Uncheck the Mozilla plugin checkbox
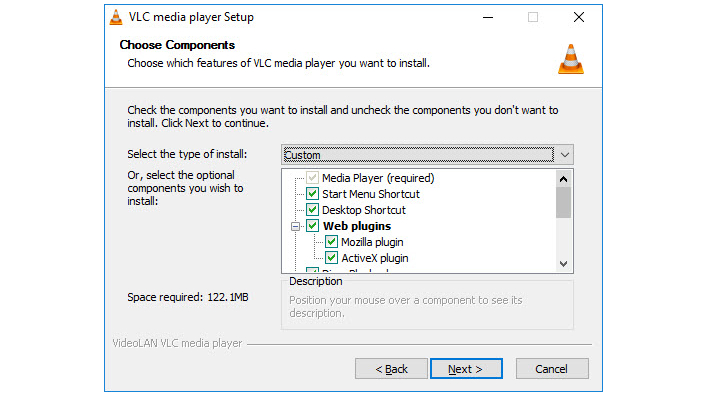Screen dimensions: 705x397 click(331, 242)
